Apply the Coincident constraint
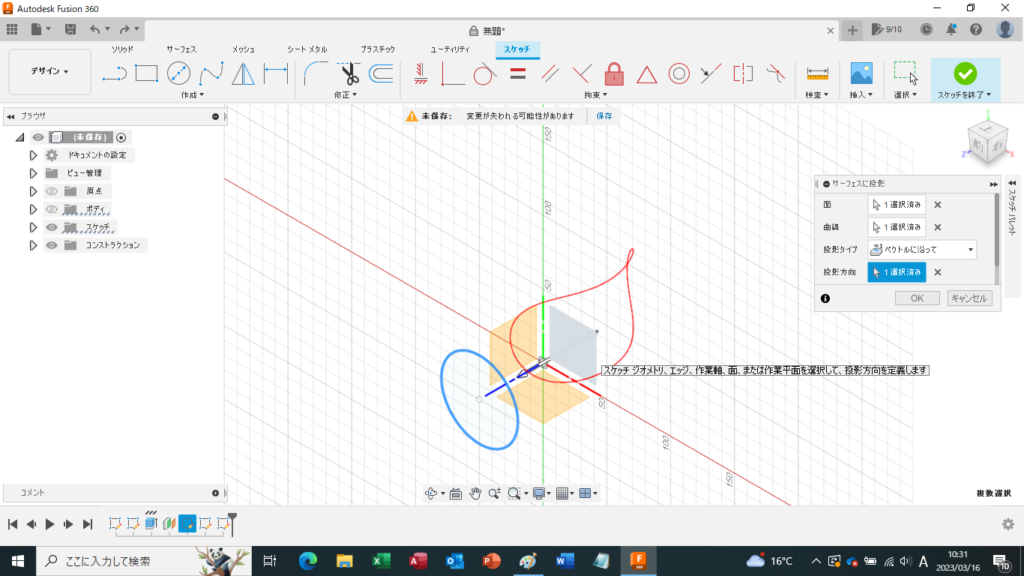The height and width of the screenshot is (576, 1024). pyautogui.click(x=452, y=74)
